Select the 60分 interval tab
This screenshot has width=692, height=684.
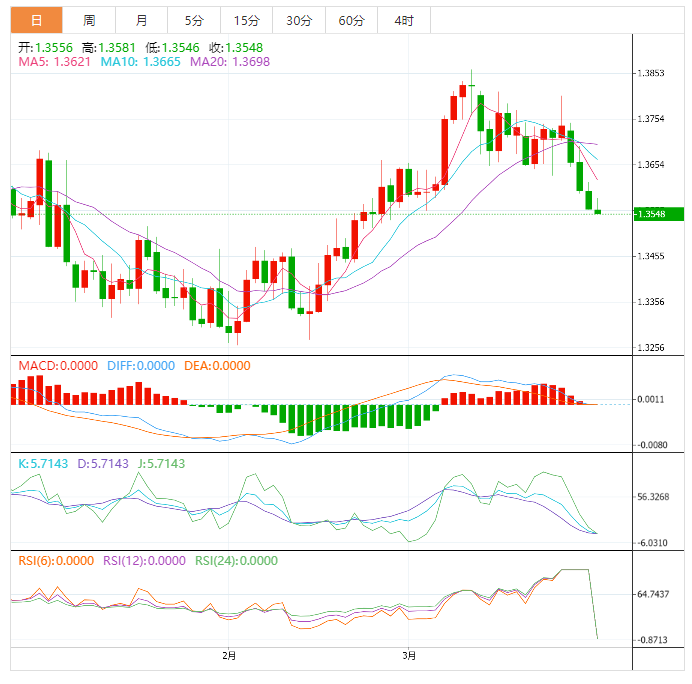[351, 20]
